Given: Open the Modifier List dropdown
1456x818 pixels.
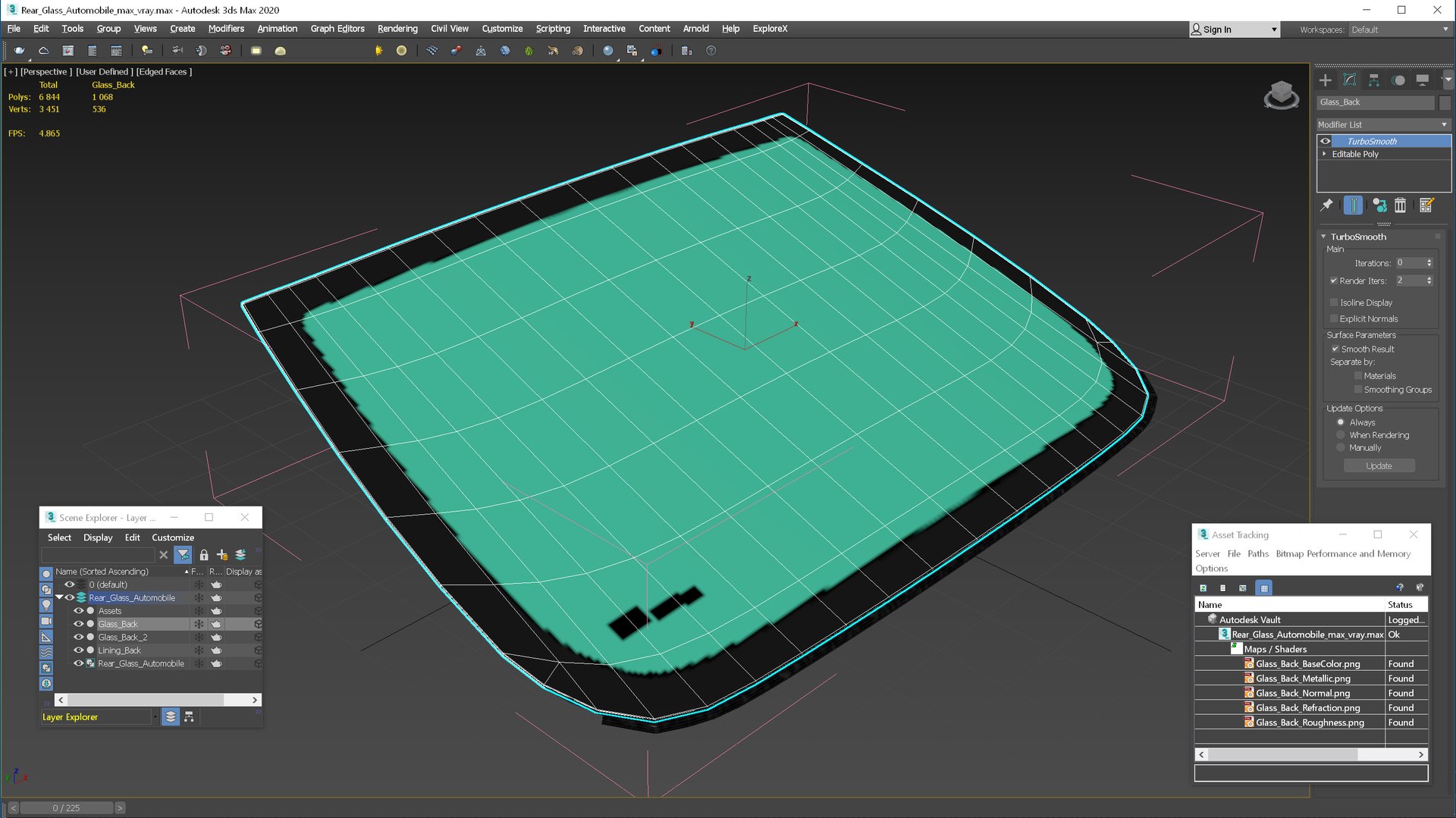Looking at the screenshot, I should 1382,124.
